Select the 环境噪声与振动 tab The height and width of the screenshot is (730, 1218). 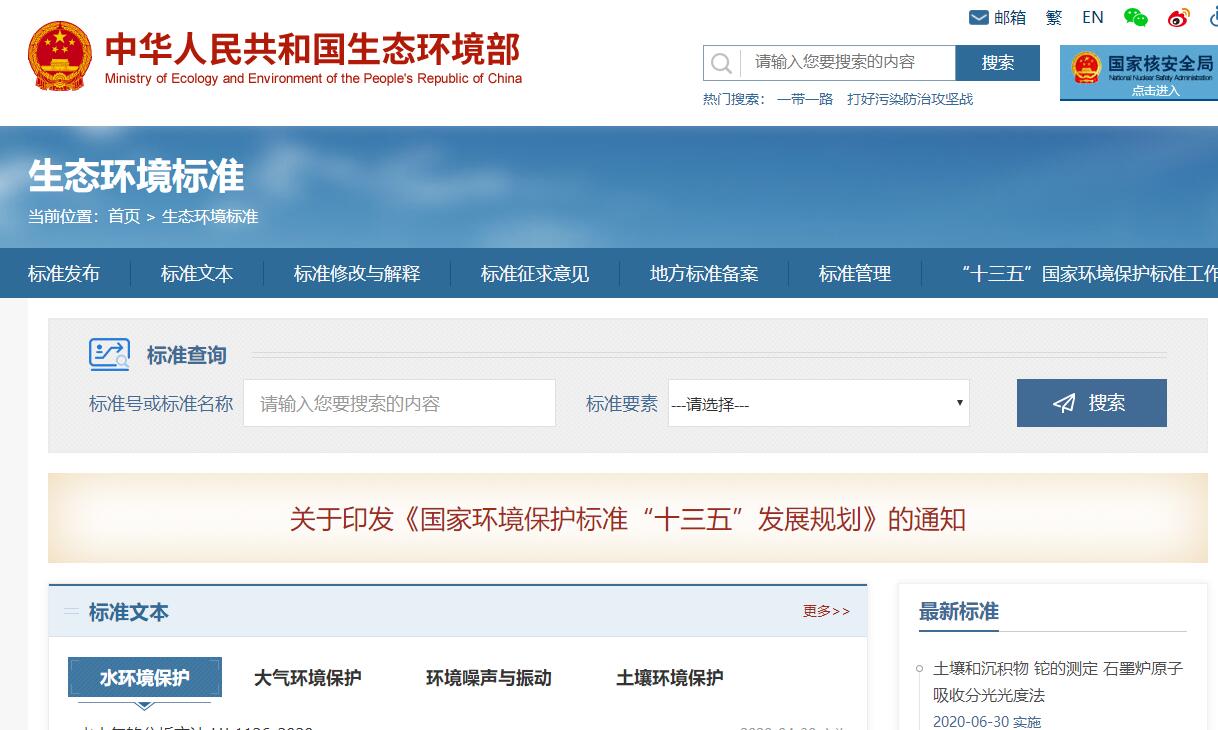pos(489,677)
